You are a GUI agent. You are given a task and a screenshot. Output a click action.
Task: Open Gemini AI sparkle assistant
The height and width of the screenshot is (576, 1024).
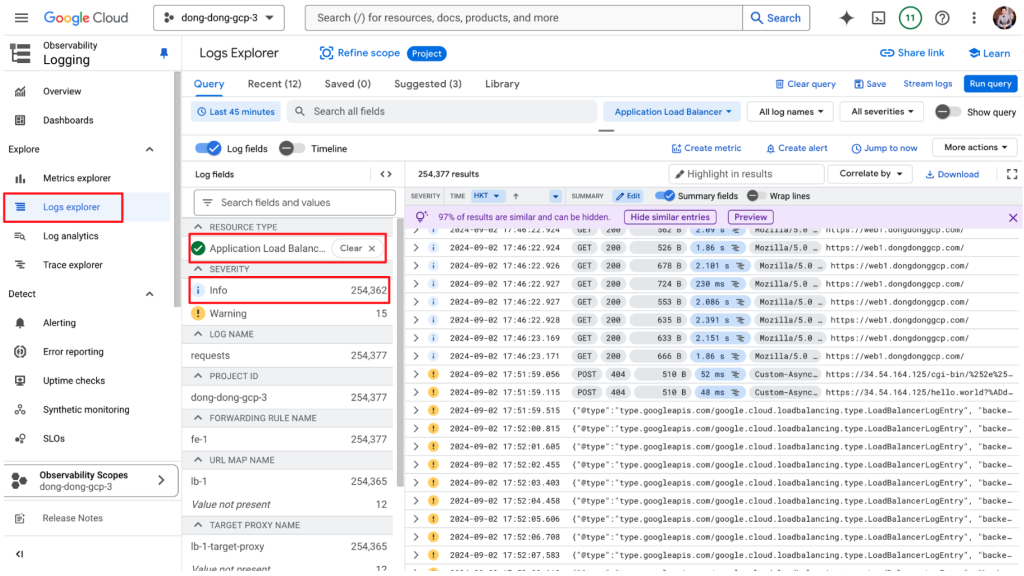846,18
